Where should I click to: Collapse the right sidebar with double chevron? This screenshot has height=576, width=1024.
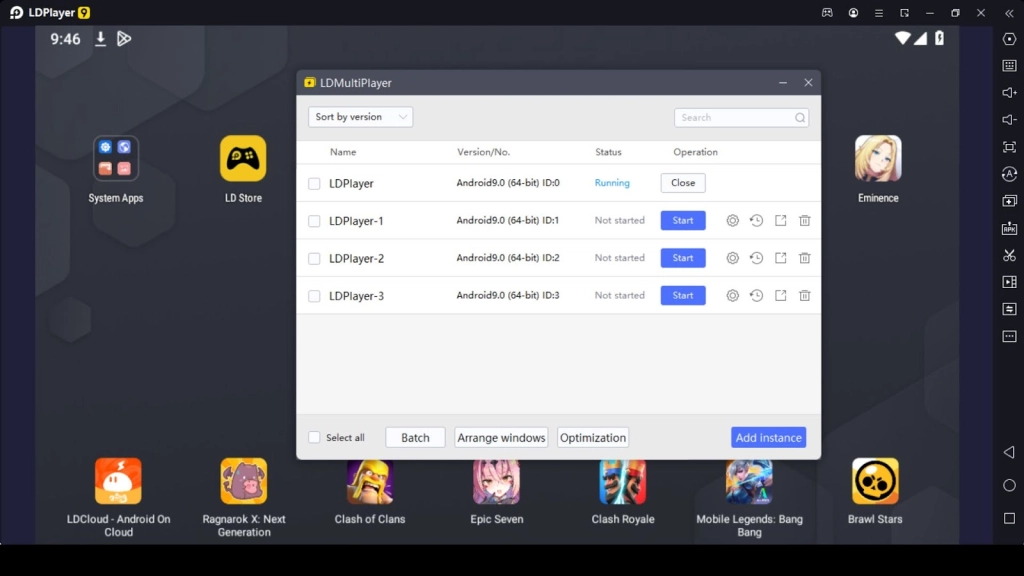pyautogui.click(x=1008, y=13)
